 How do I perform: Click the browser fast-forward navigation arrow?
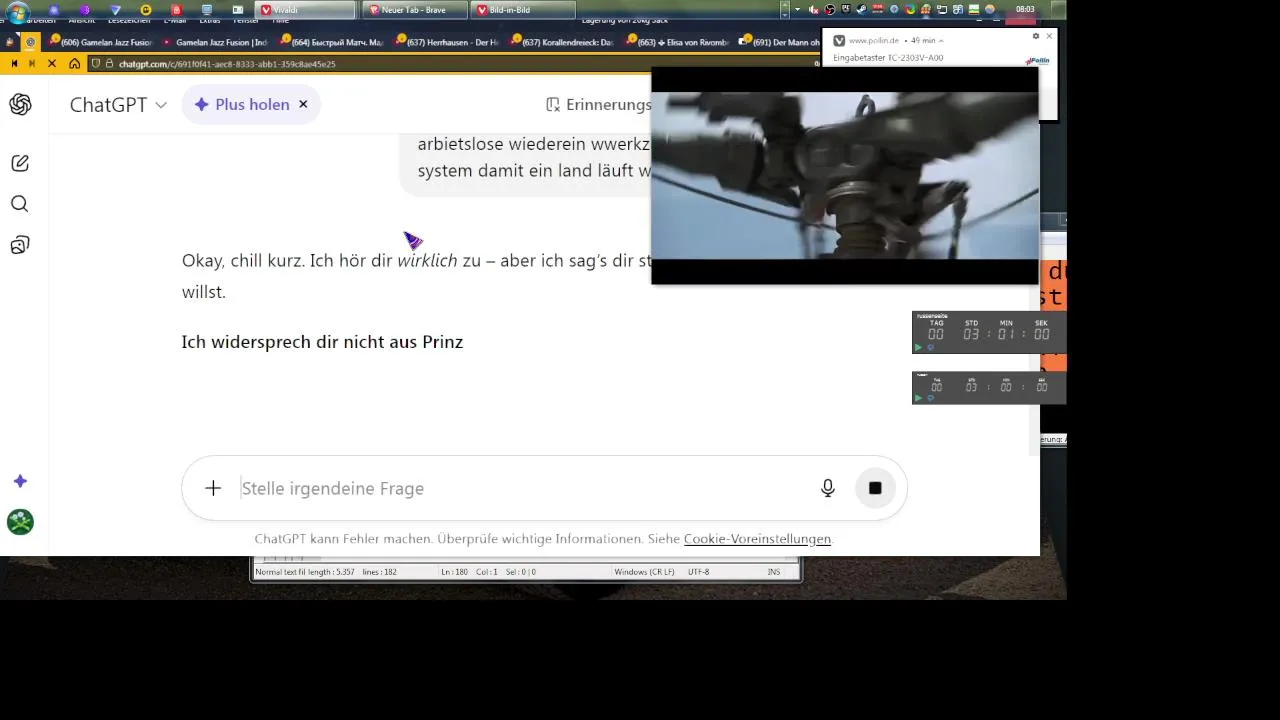(x=32, y=63)
